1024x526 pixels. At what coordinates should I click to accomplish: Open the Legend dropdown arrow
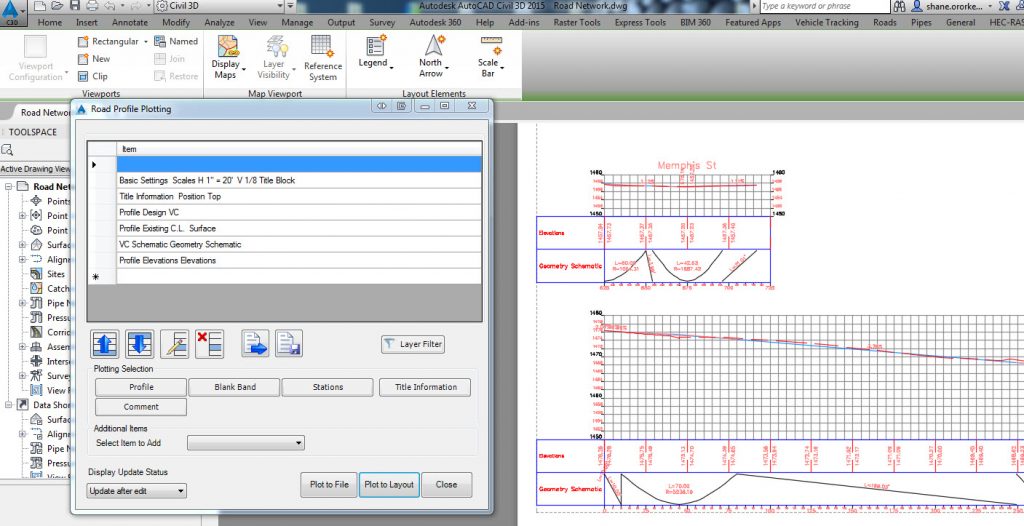(x=391, y=66)
